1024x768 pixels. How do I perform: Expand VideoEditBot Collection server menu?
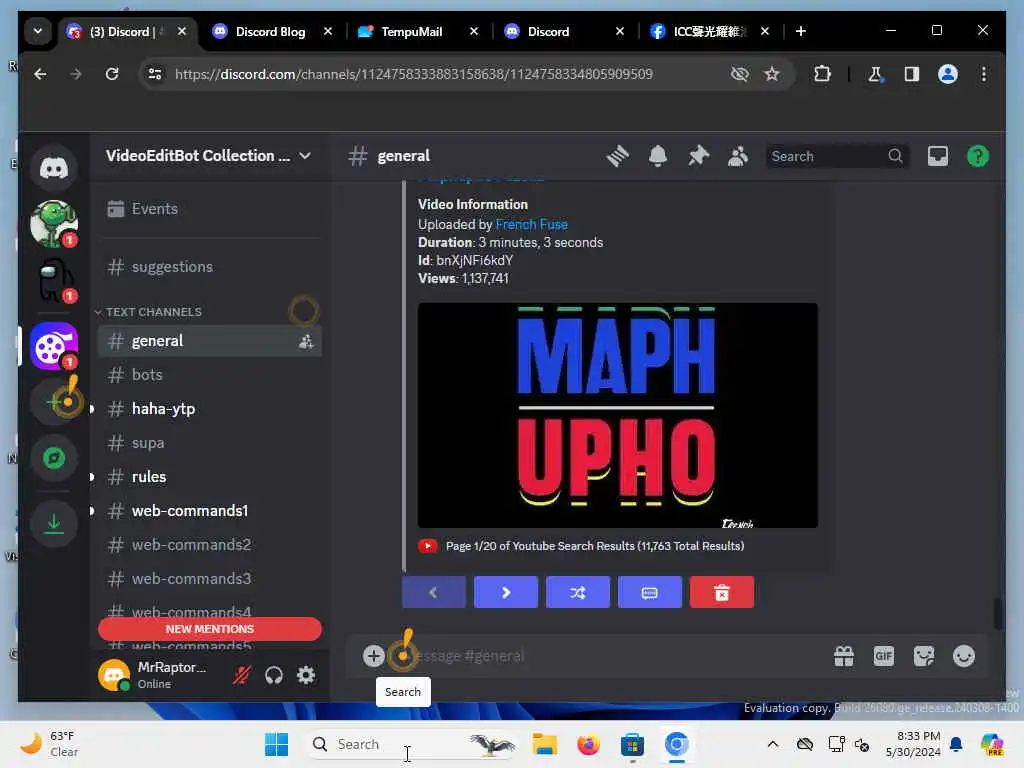click(208, 155)
